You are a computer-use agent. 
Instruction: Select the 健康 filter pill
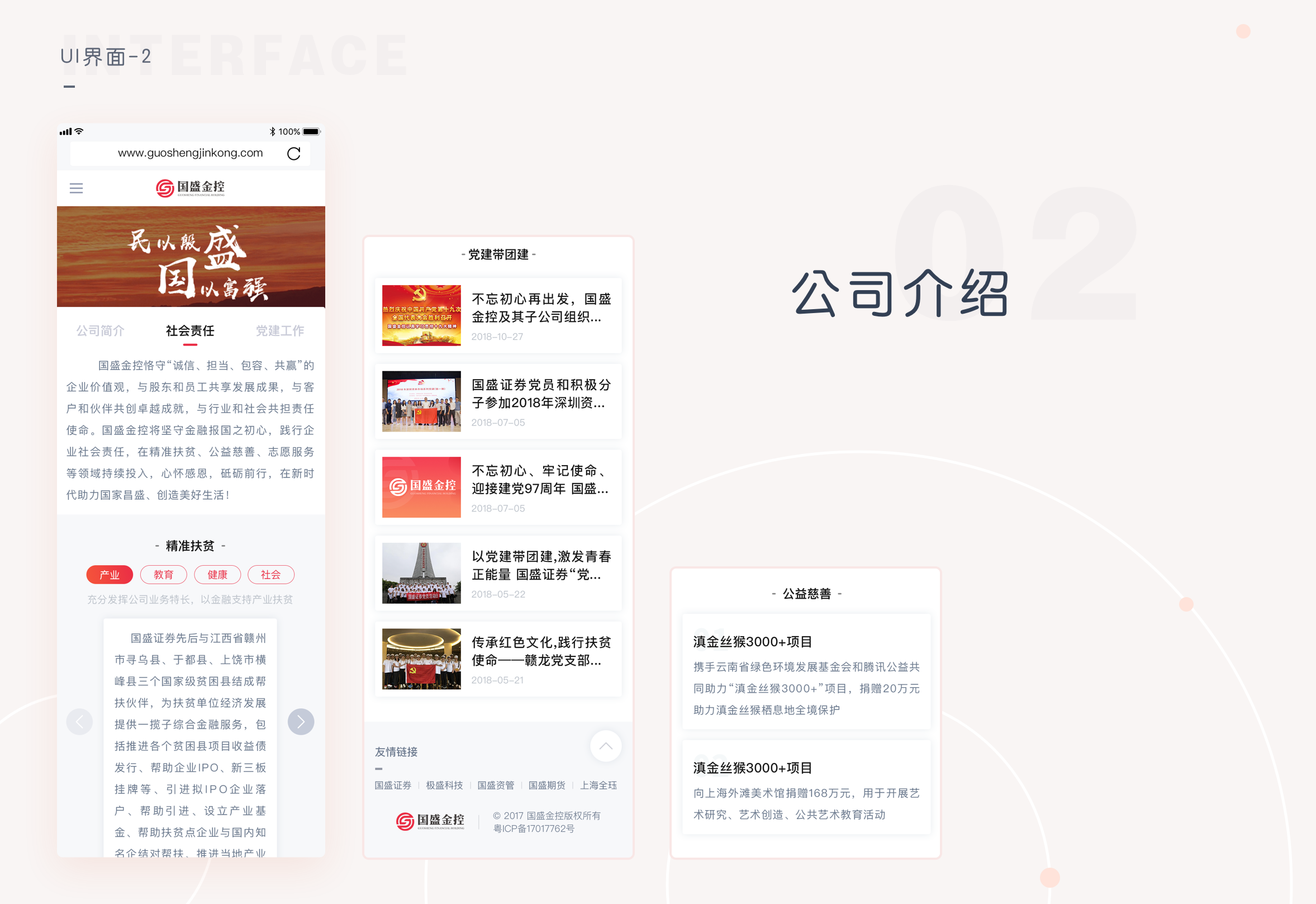click(217, 574)
